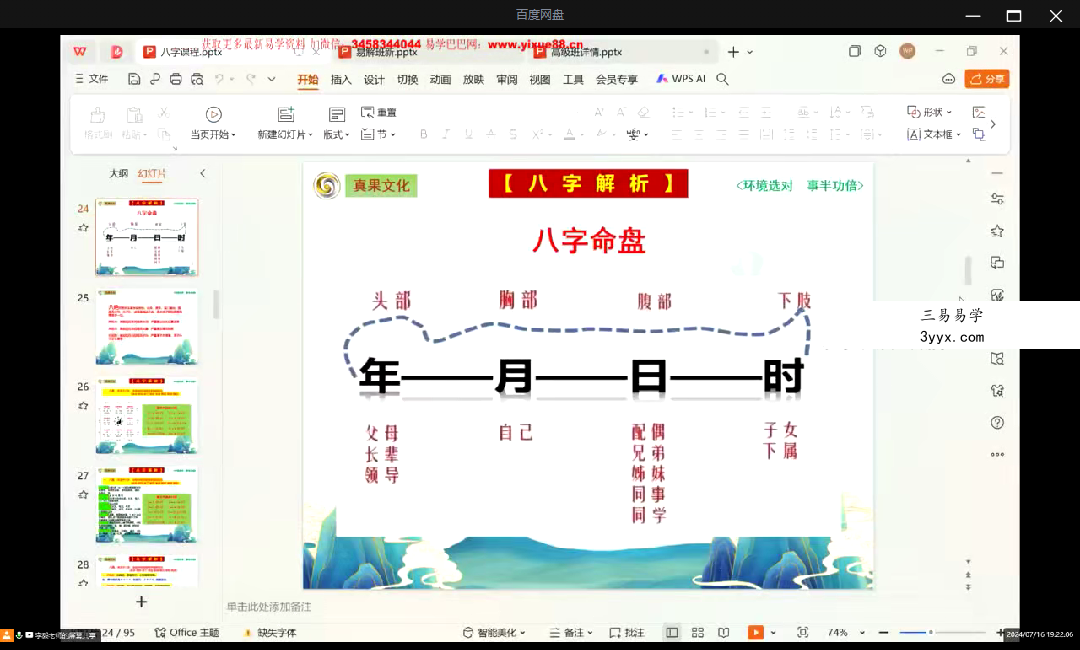Screen dimensions: 1080x650
Task: Click the Undo arrow
Action: click(219, 79)
